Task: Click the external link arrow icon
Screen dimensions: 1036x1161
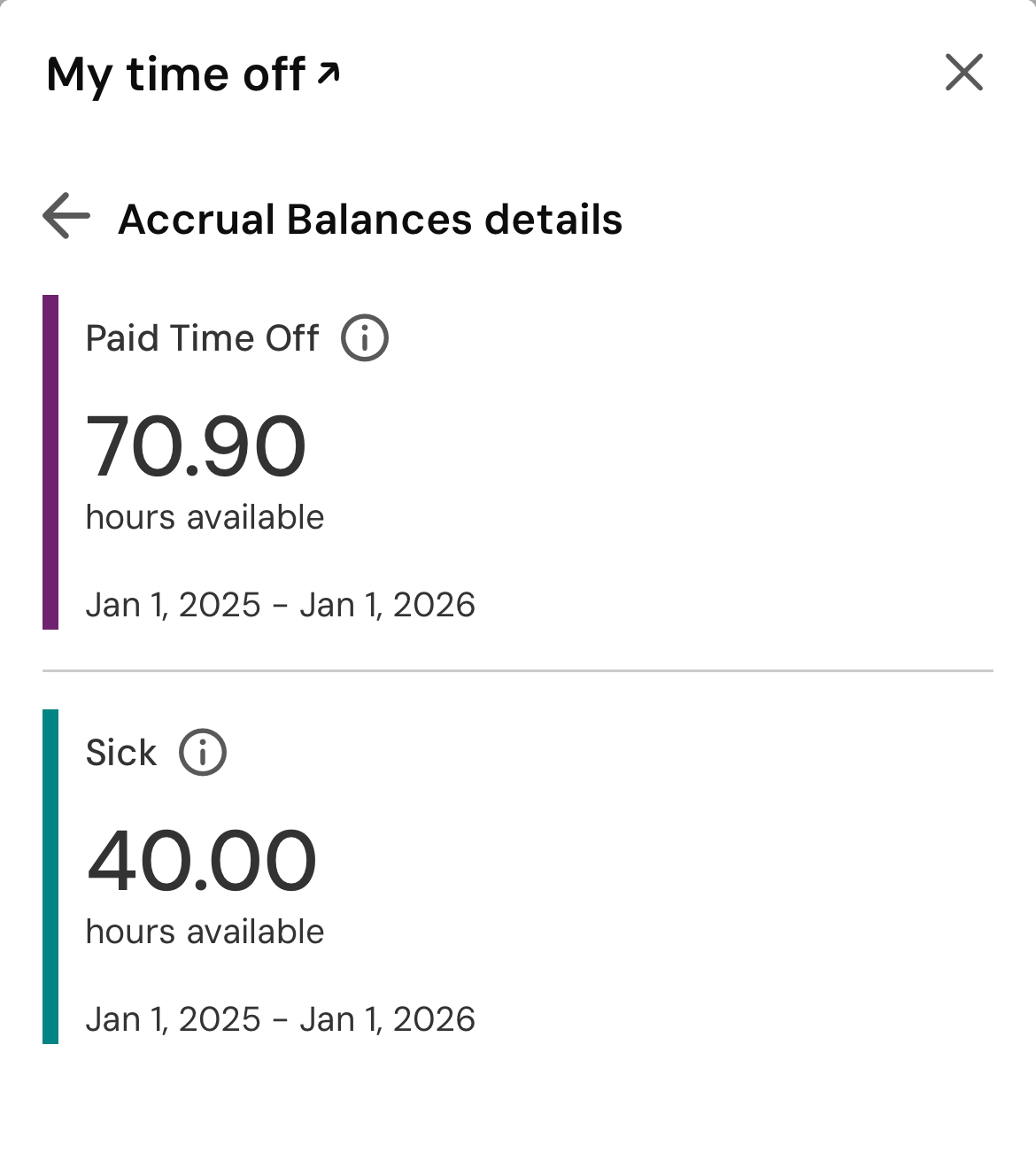Action: tap(329, 72)
